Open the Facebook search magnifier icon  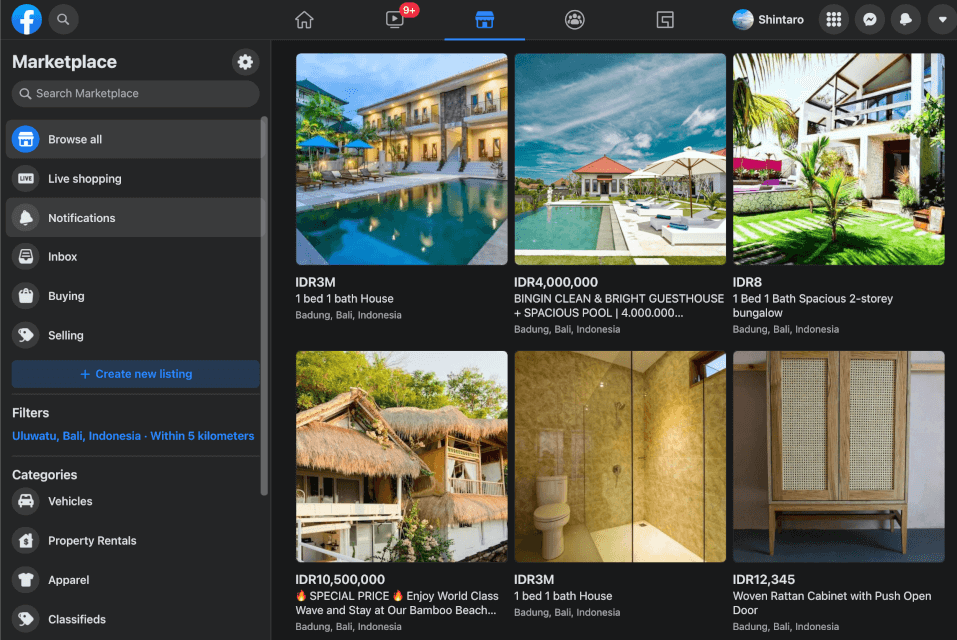63,19
